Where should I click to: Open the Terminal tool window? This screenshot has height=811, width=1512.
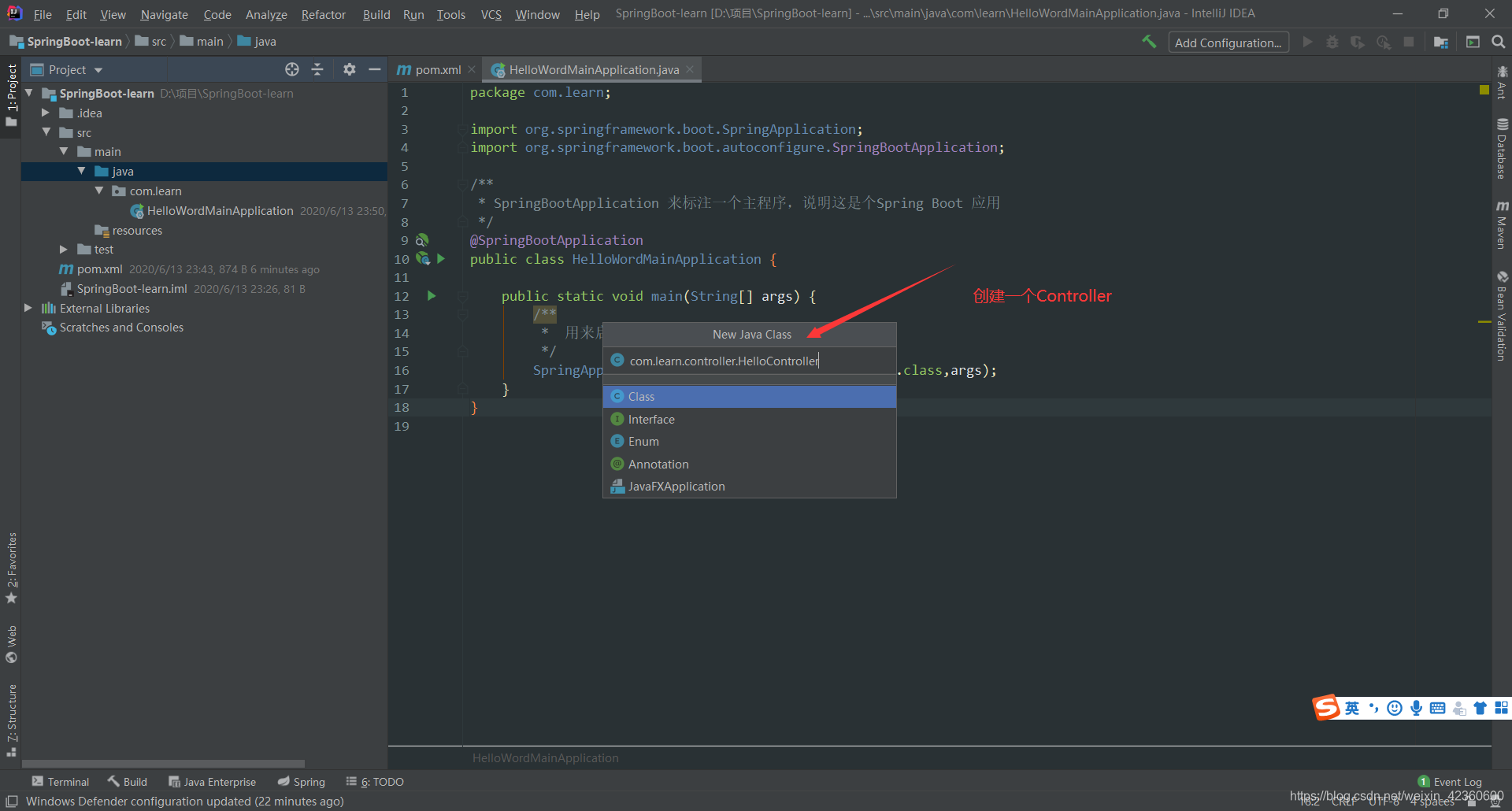61,781
